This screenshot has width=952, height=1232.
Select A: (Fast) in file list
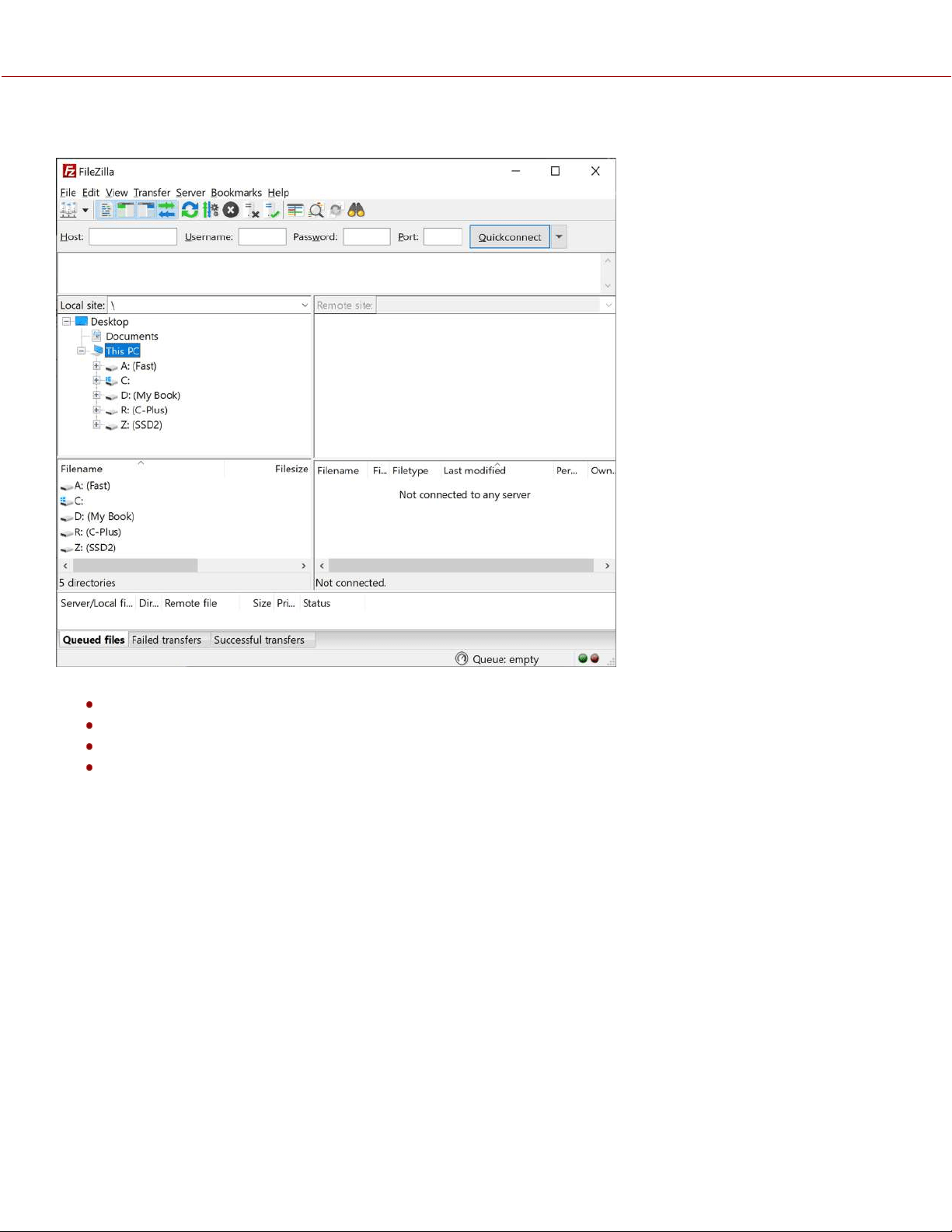[92, 486]
